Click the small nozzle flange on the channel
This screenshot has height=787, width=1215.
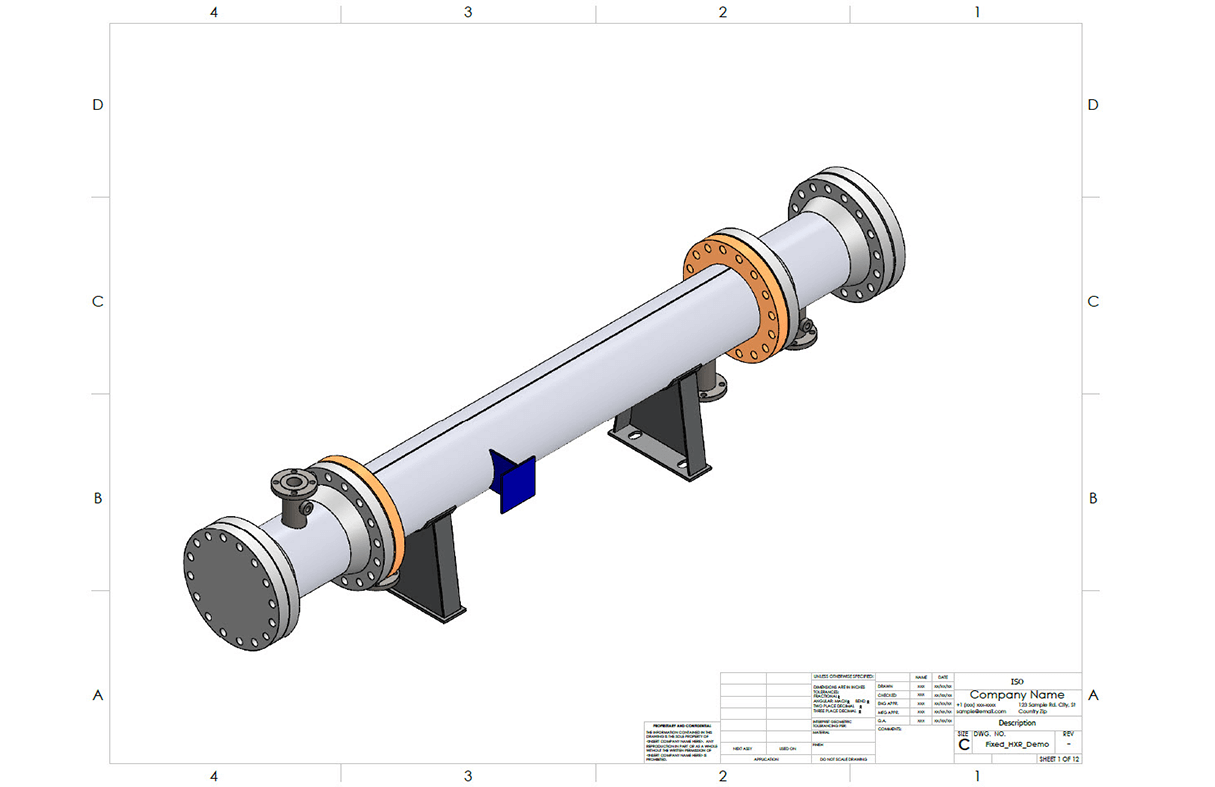point(293,483)
